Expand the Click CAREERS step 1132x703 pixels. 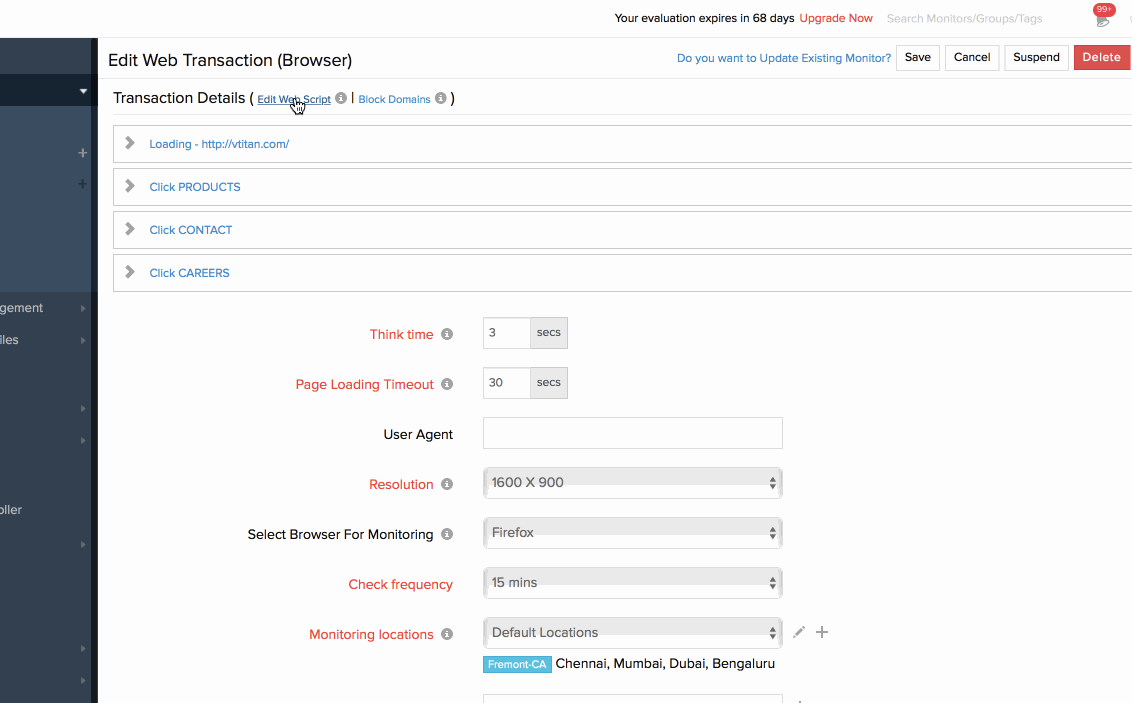[130, 273]
